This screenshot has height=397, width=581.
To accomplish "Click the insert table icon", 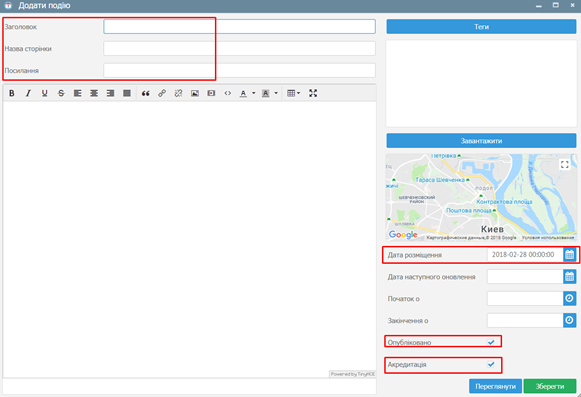I will tap(291, 93).
